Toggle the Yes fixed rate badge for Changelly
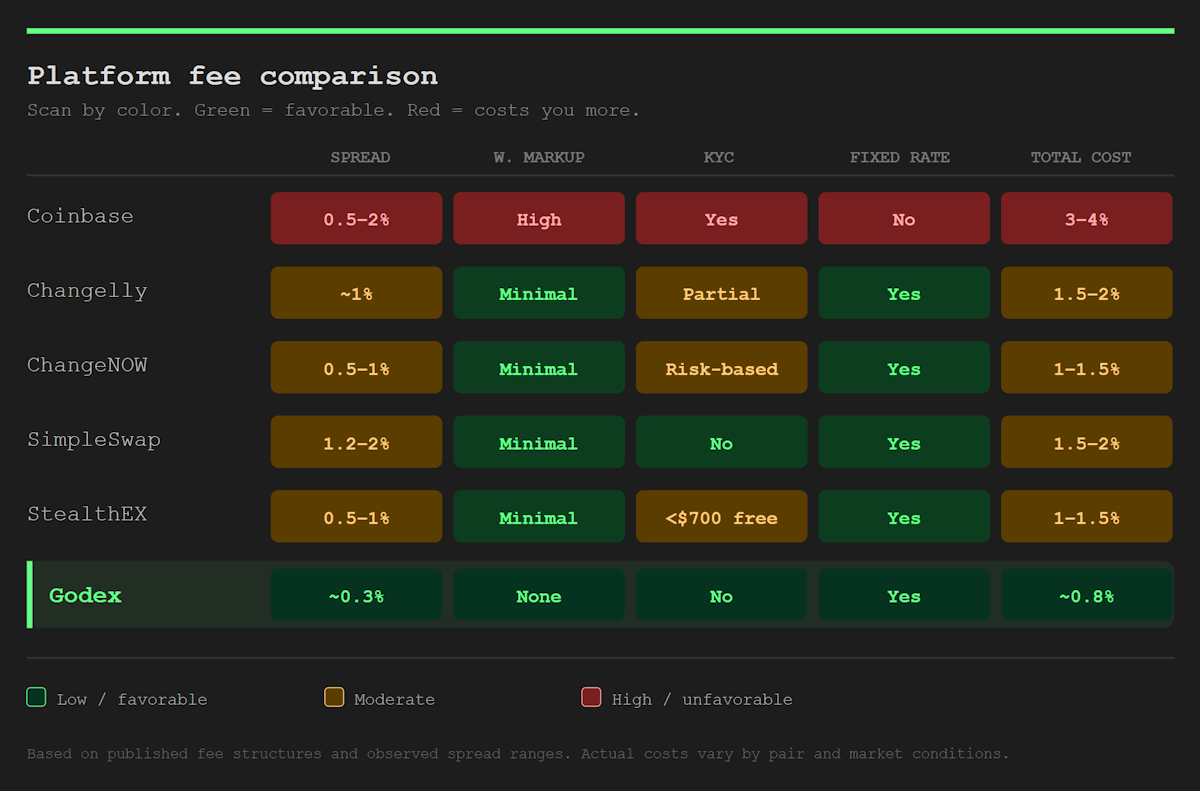This screenshot has width=1200, height=791. pyautogui.click(x=904, y=293)
